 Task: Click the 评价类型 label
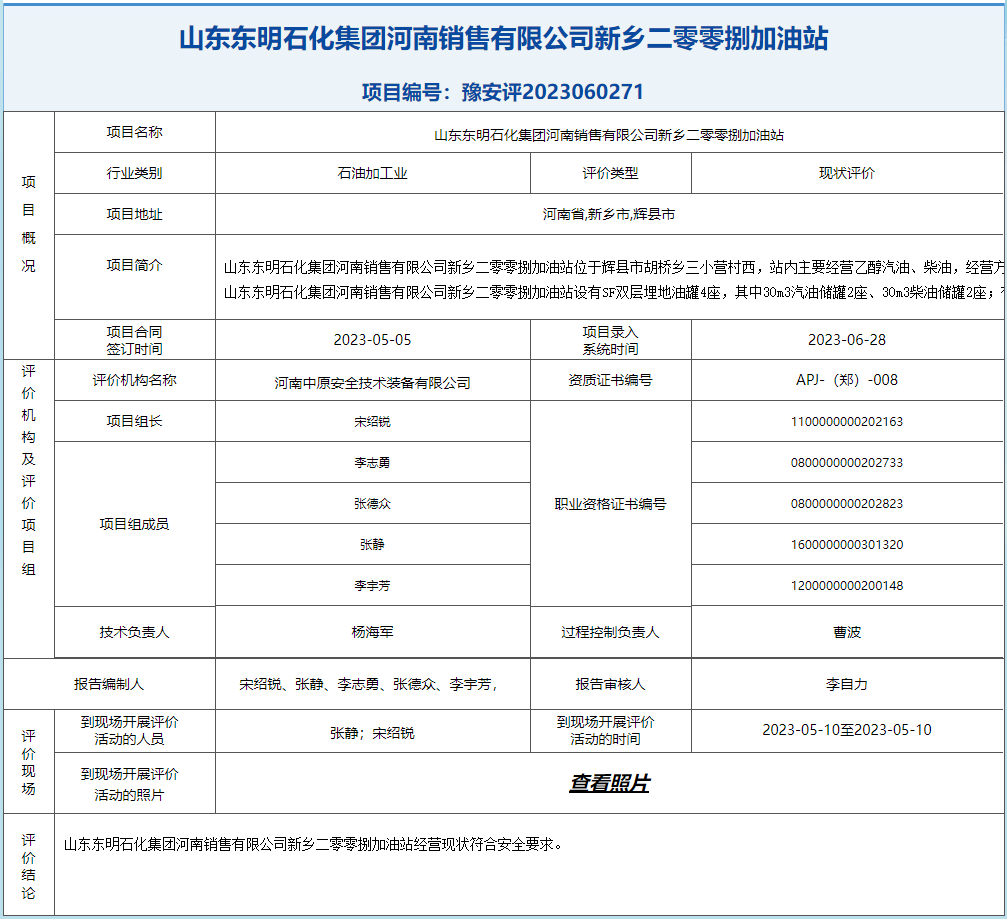pos(610,173)
